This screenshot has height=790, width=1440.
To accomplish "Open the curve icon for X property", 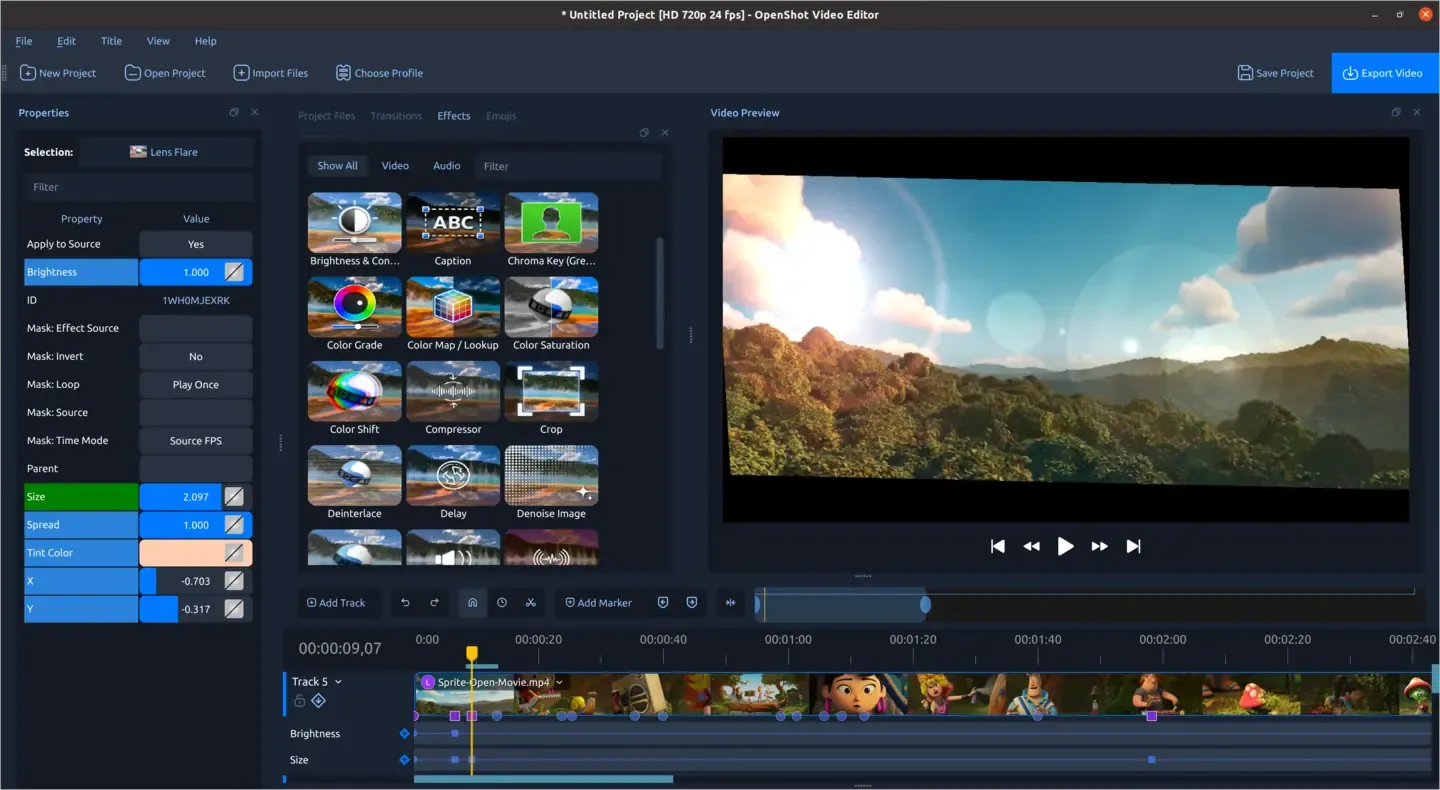I will (234, 581).
